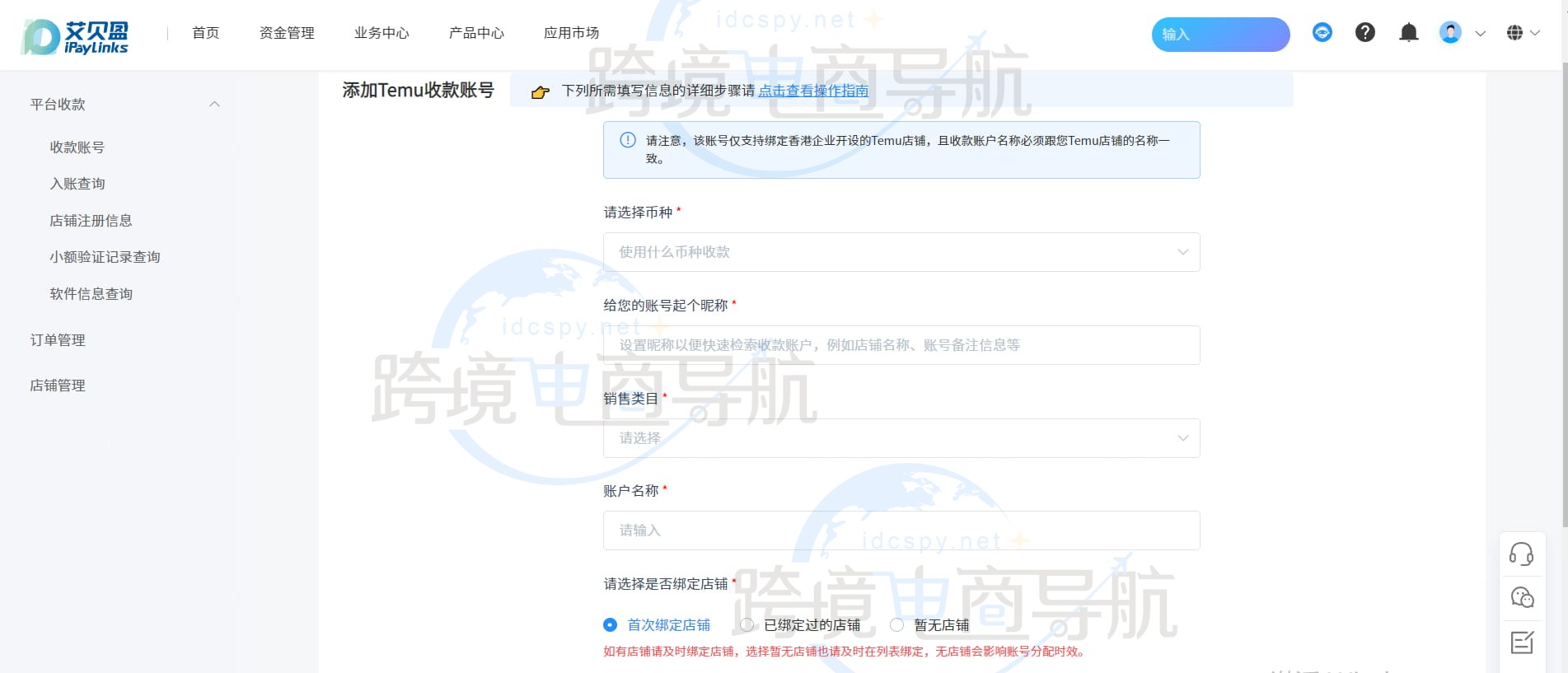Open the notification bell
The height and width of the screenshot is (673, 1568).
click(x=1409, y=33)
